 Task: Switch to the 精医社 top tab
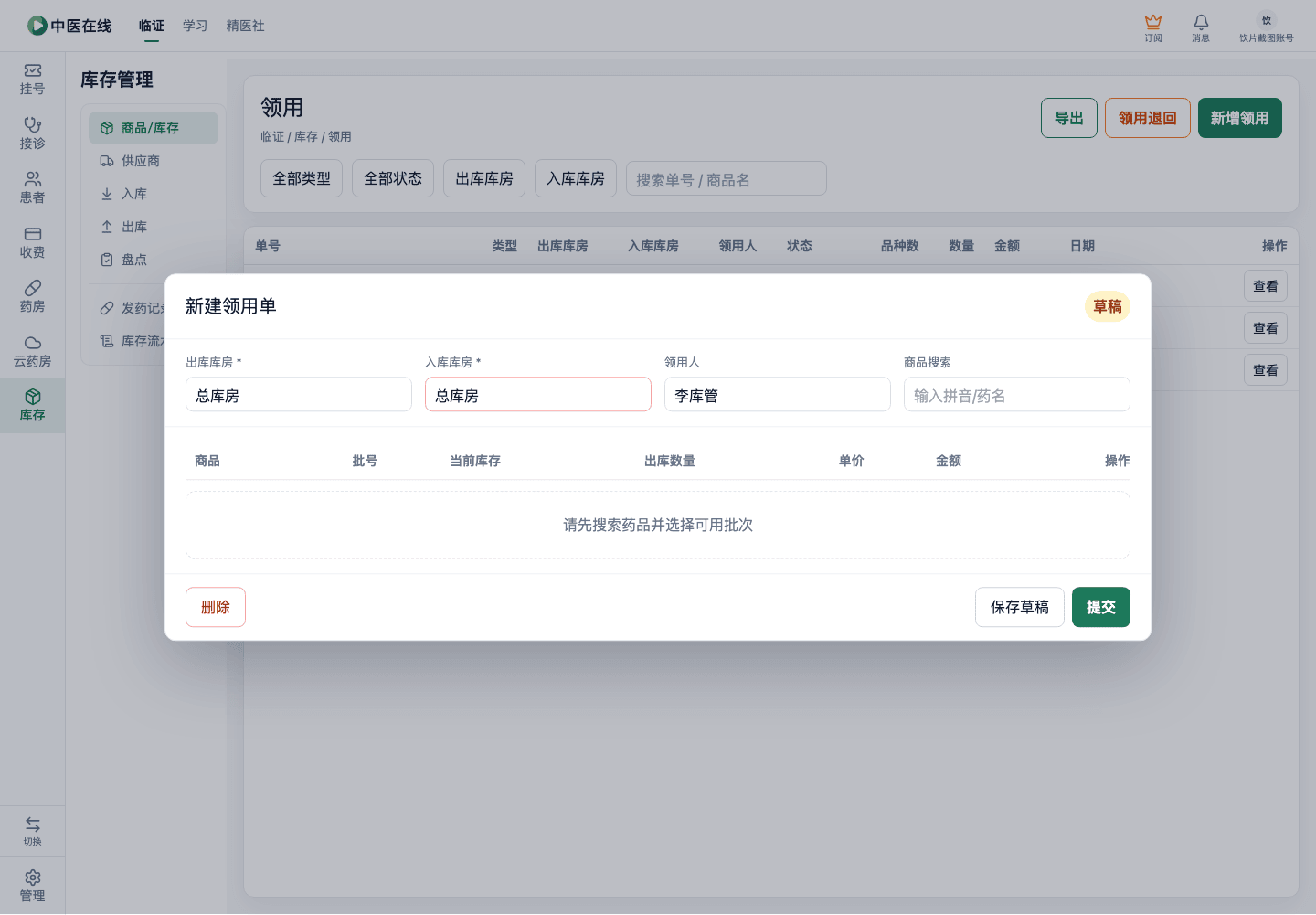(246, 26)
